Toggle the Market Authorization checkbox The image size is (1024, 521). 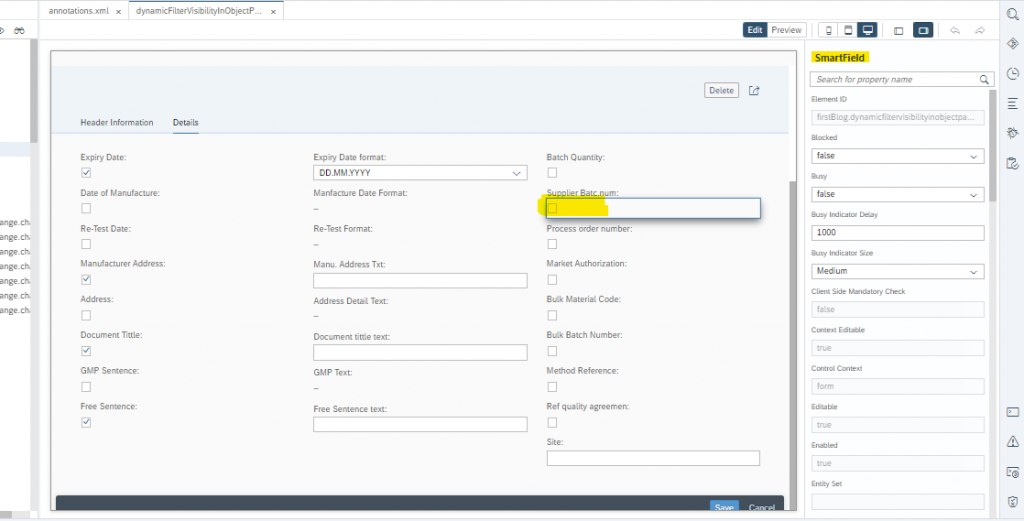[x=552, y=279]
